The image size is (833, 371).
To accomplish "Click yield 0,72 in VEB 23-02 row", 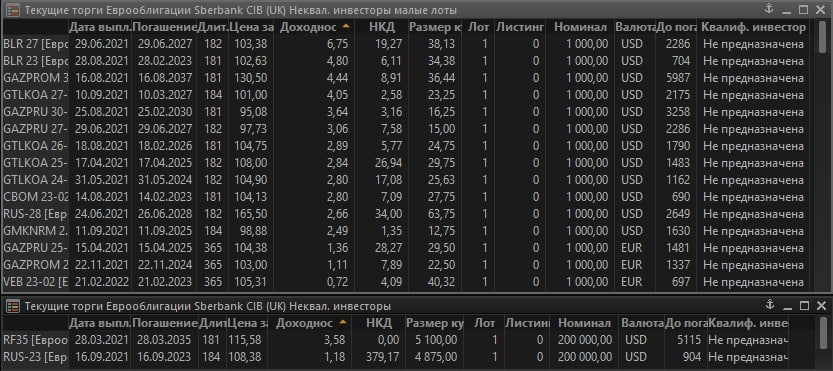I will pos(339,282).
